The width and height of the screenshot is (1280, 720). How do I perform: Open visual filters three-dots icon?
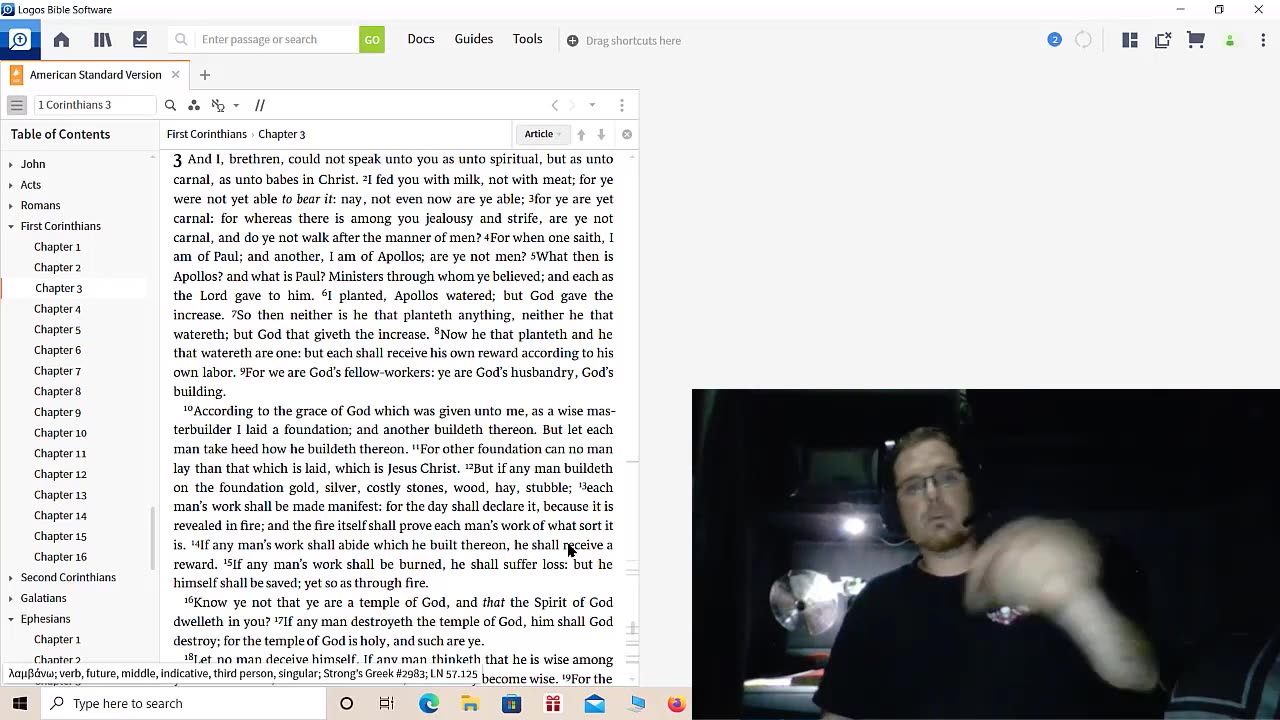point(194,105)
